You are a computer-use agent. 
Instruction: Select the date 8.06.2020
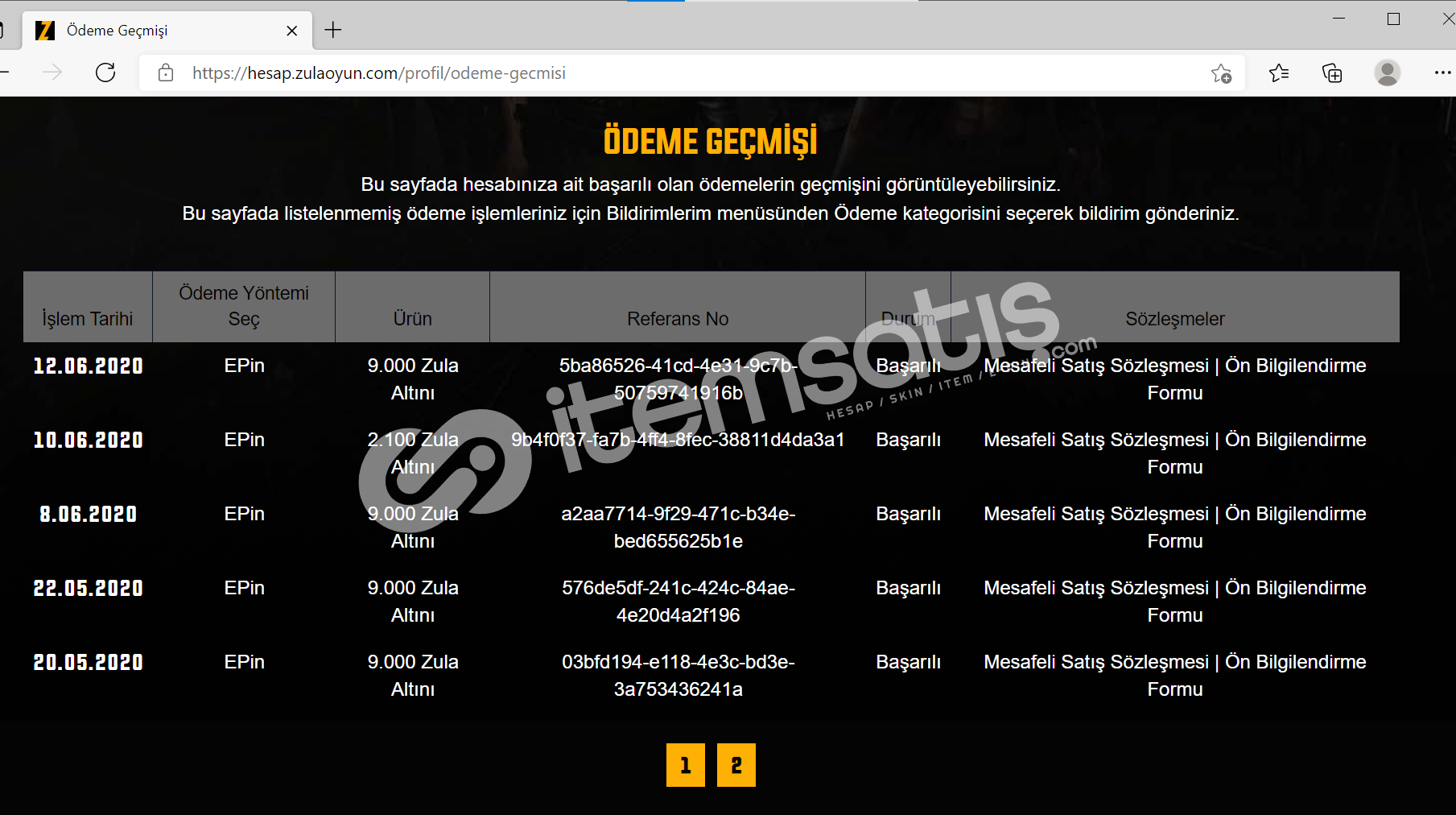[88, 515]
